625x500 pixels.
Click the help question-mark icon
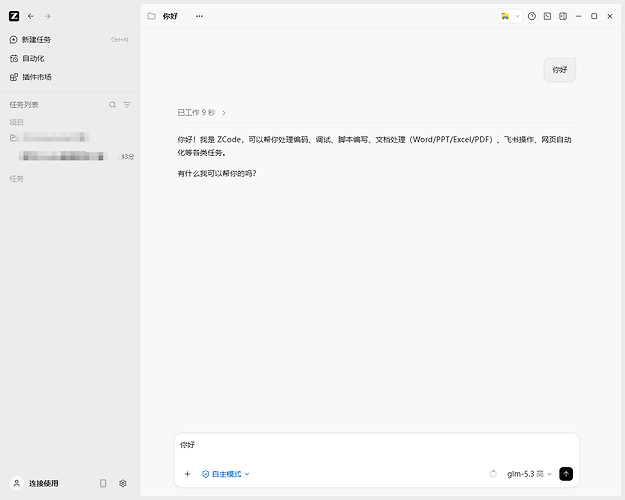(532, 16)
